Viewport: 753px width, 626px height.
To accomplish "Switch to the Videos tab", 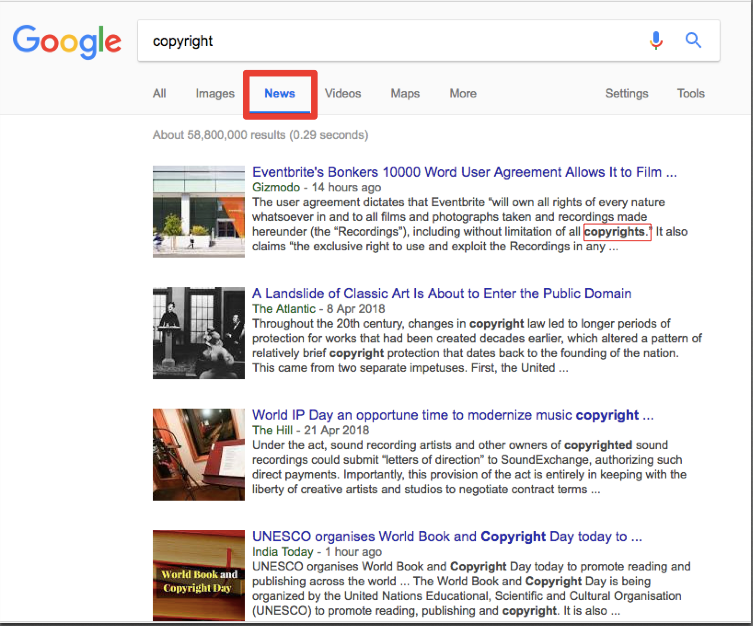I will pyautogui.click(x=343, y=94).
